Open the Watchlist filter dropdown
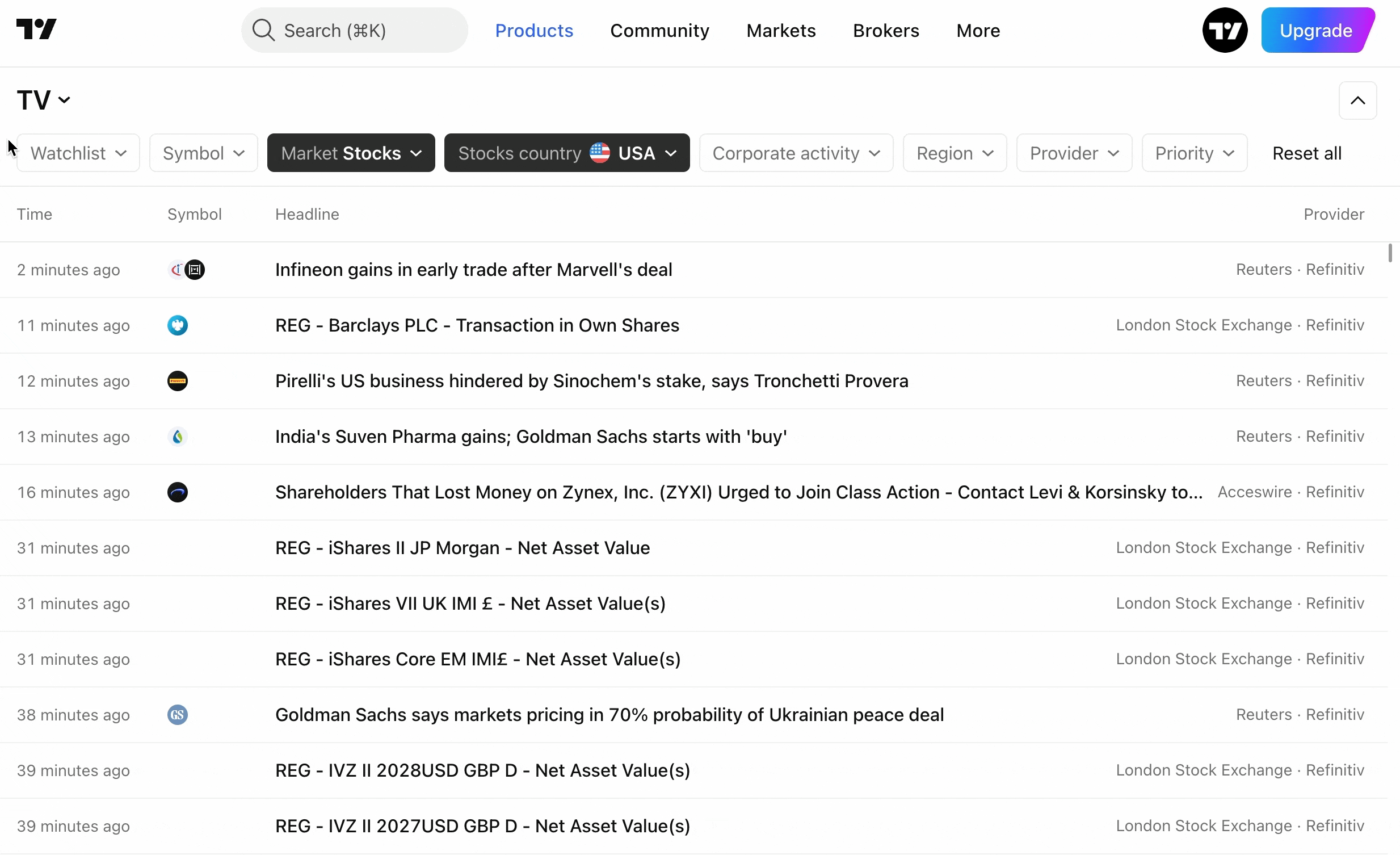The image size is (1400, 855). pyautogui.click(x=78, y=153)
